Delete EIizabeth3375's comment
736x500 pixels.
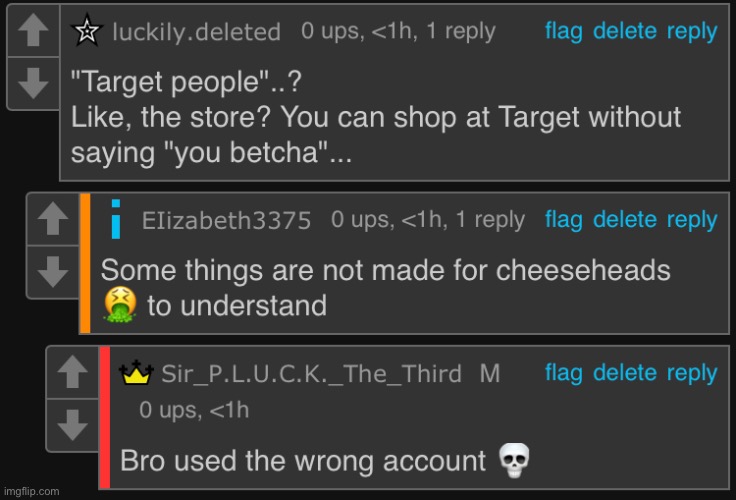tap(625, 220)
